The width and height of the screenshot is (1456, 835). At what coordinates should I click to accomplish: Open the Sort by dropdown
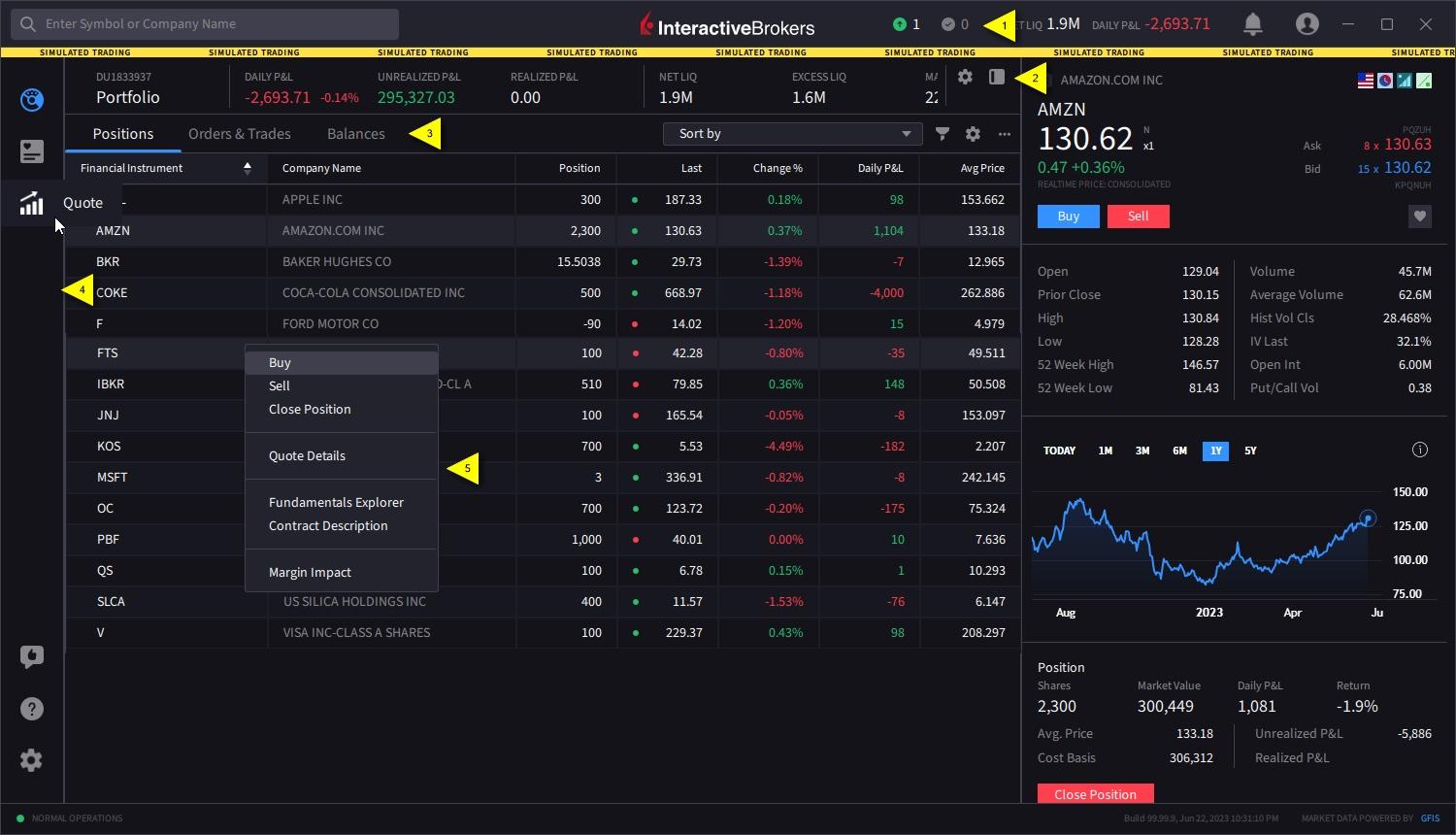pyautogui.click(x=791, y=134)
